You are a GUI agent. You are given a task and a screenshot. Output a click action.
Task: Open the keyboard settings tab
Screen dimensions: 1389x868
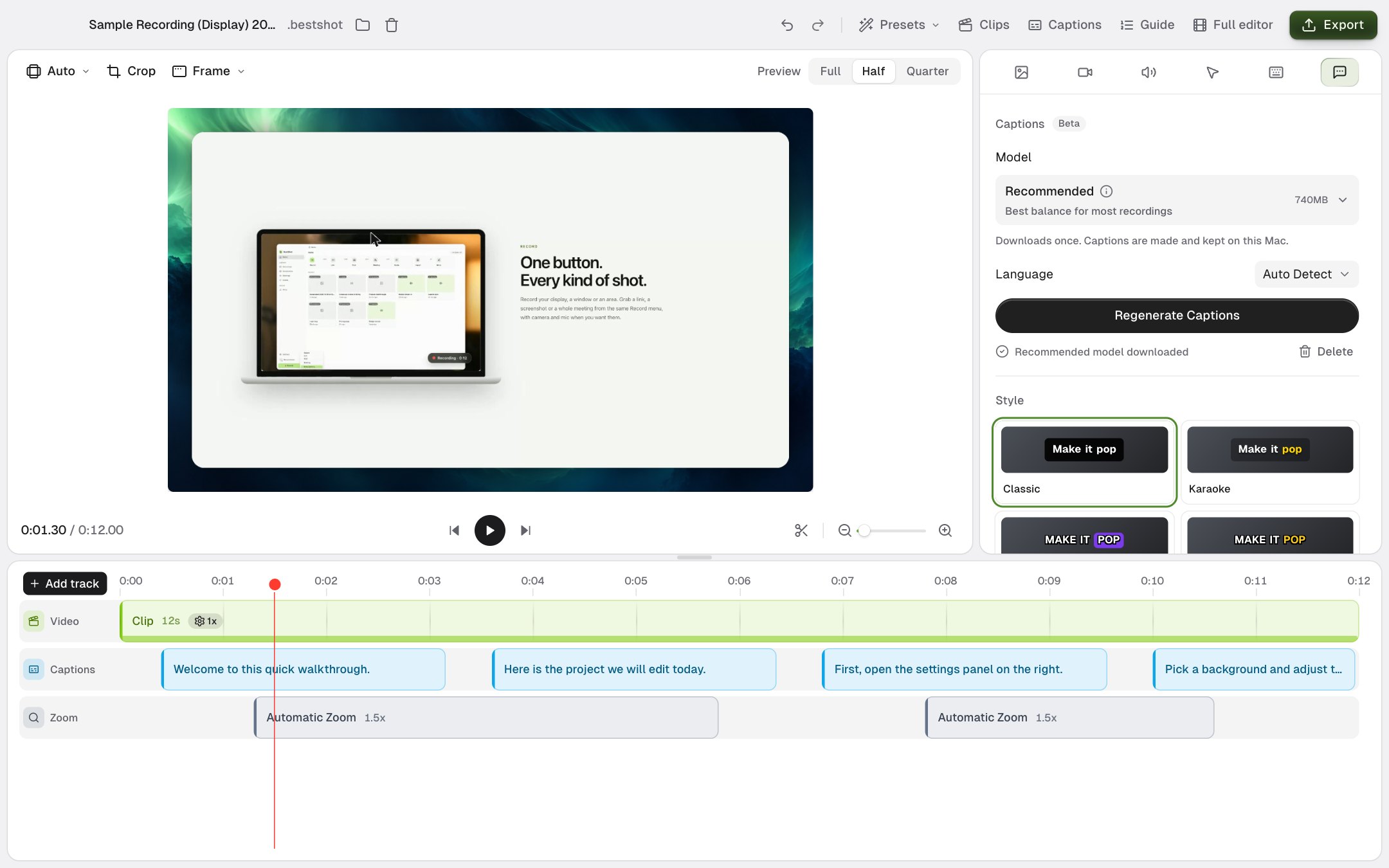pos(1276,72)
